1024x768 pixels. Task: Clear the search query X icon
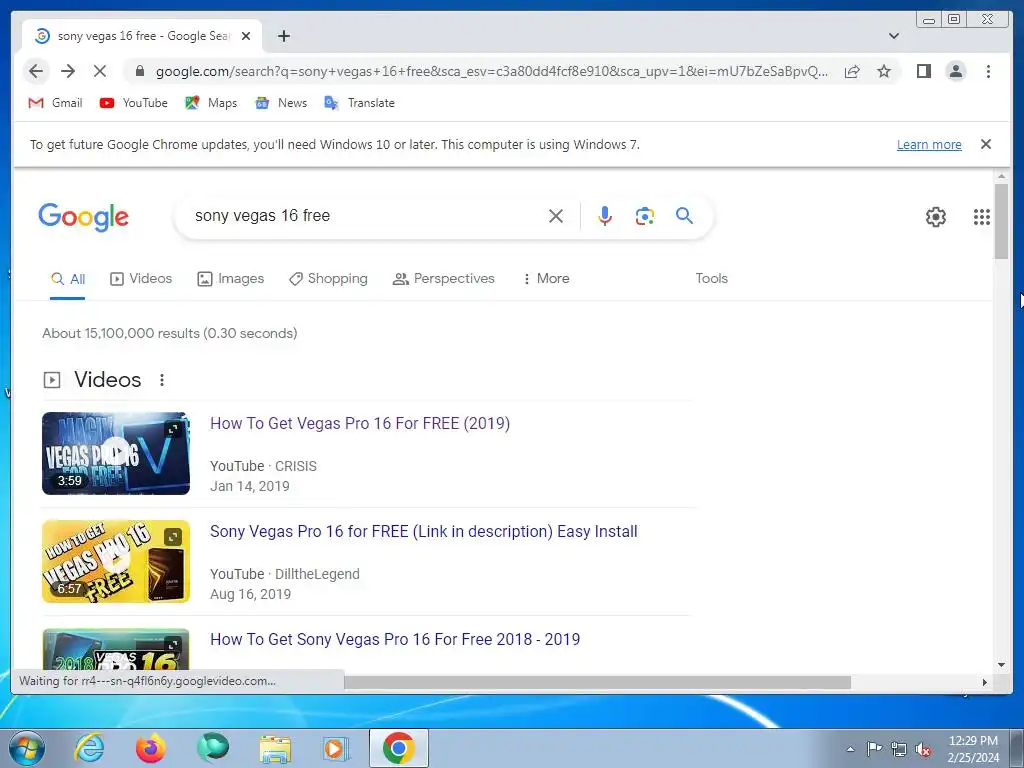(556, 216)
